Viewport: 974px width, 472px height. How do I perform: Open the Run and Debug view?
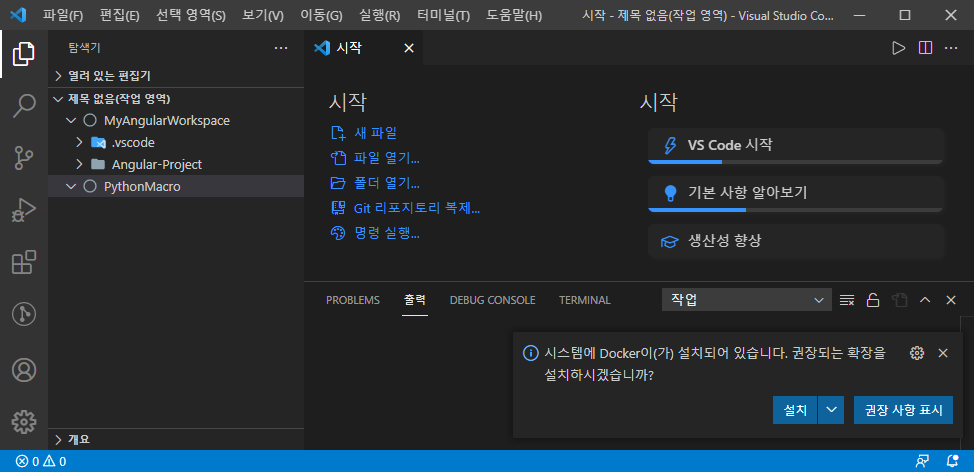[x=24, y=211]
